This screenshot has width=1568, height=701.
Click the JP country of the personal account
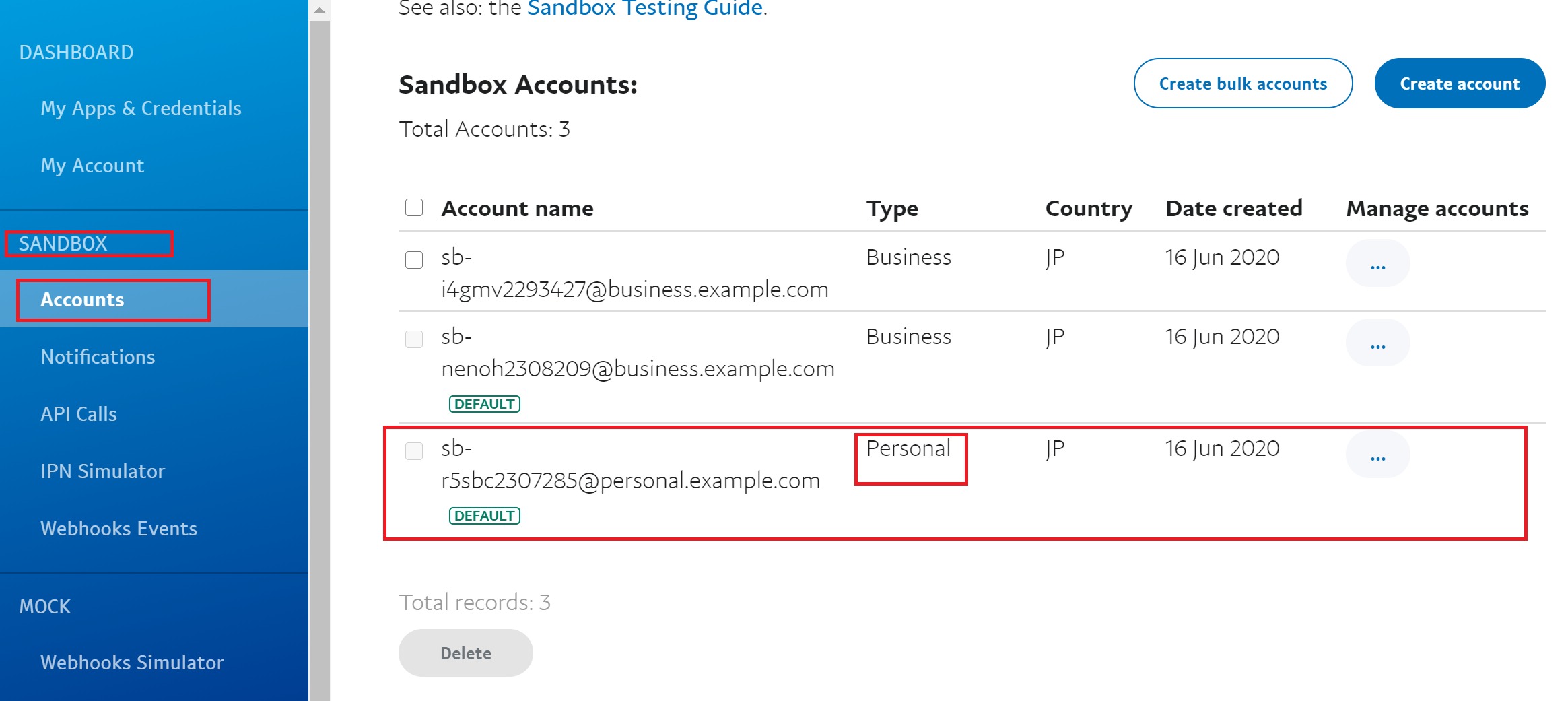pos(1055,449)
